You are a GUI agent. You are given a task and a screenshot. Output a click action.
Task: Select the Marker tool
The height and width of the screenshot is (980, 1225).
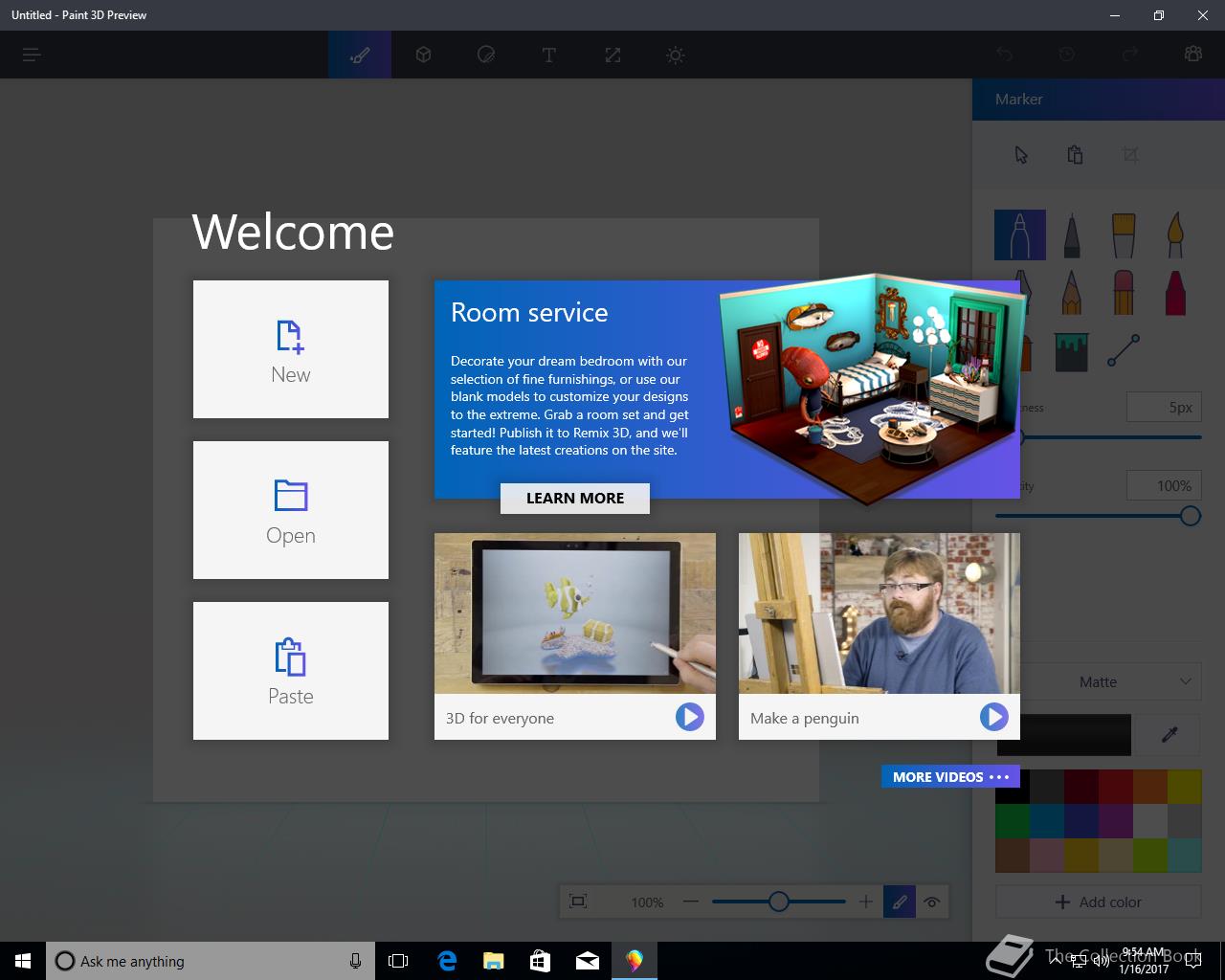coord(1020,234)
